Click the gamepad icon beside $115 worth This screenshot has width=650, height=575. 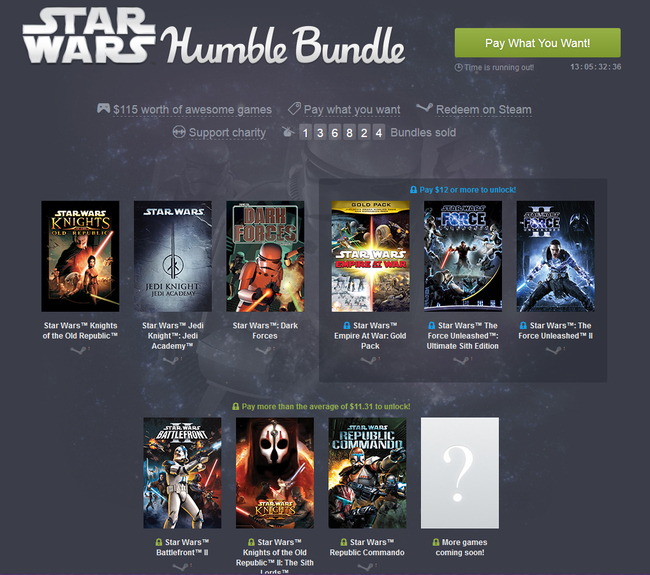(103, 109)
